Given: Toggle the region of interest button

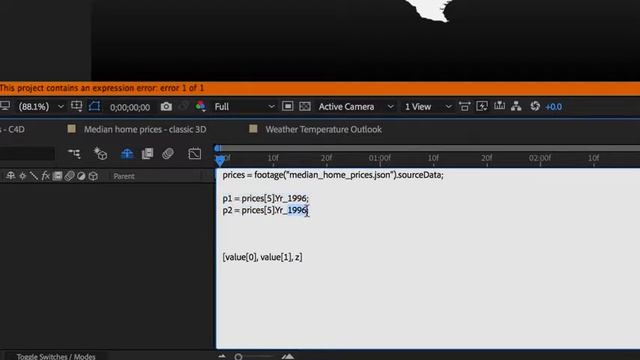Looking at the screenshot, I should click(x=287, y=106).
